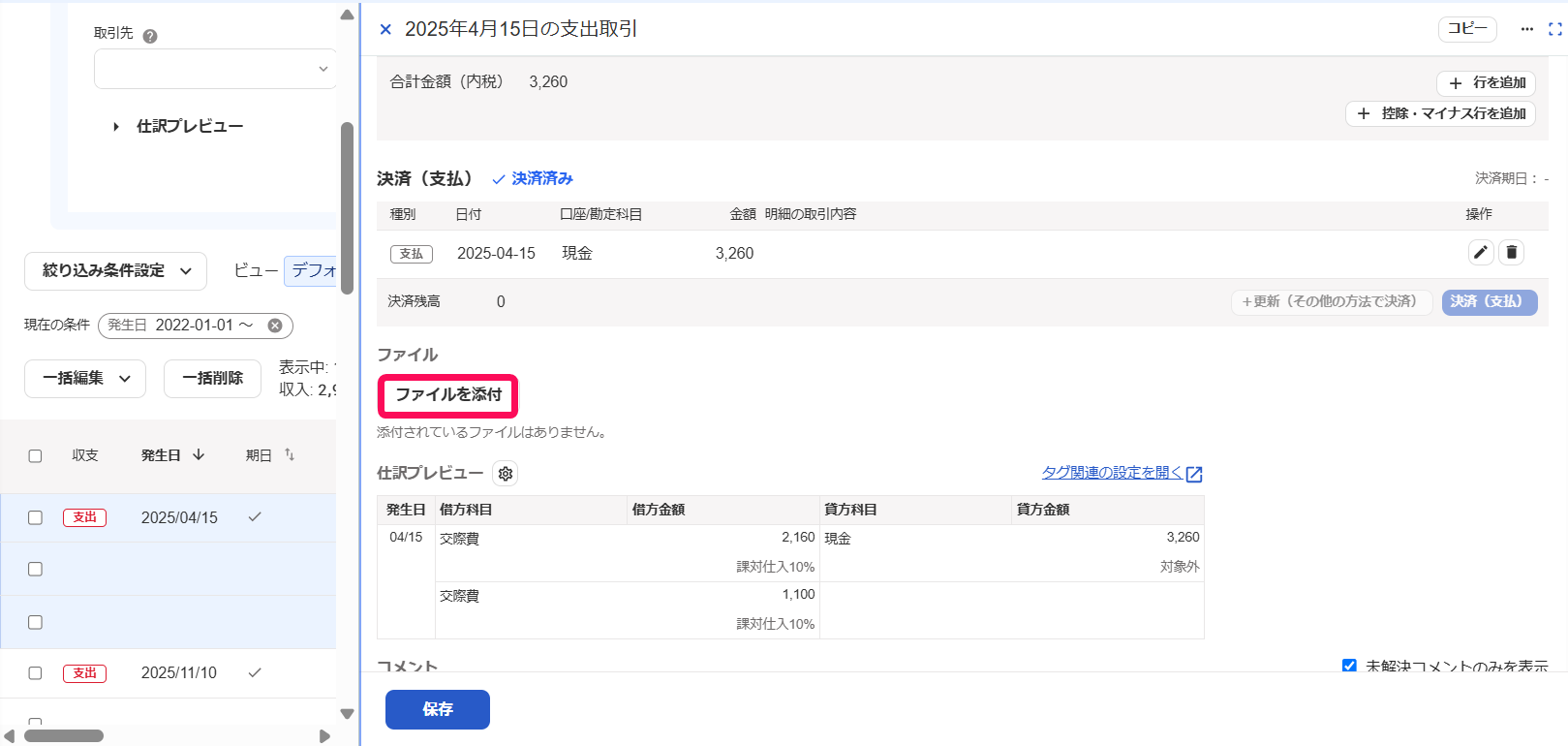Edit the 支払 settlement row with pencil icon
The width and height of the screenshot is (1568, 746).
click(x=1481, y=253)
